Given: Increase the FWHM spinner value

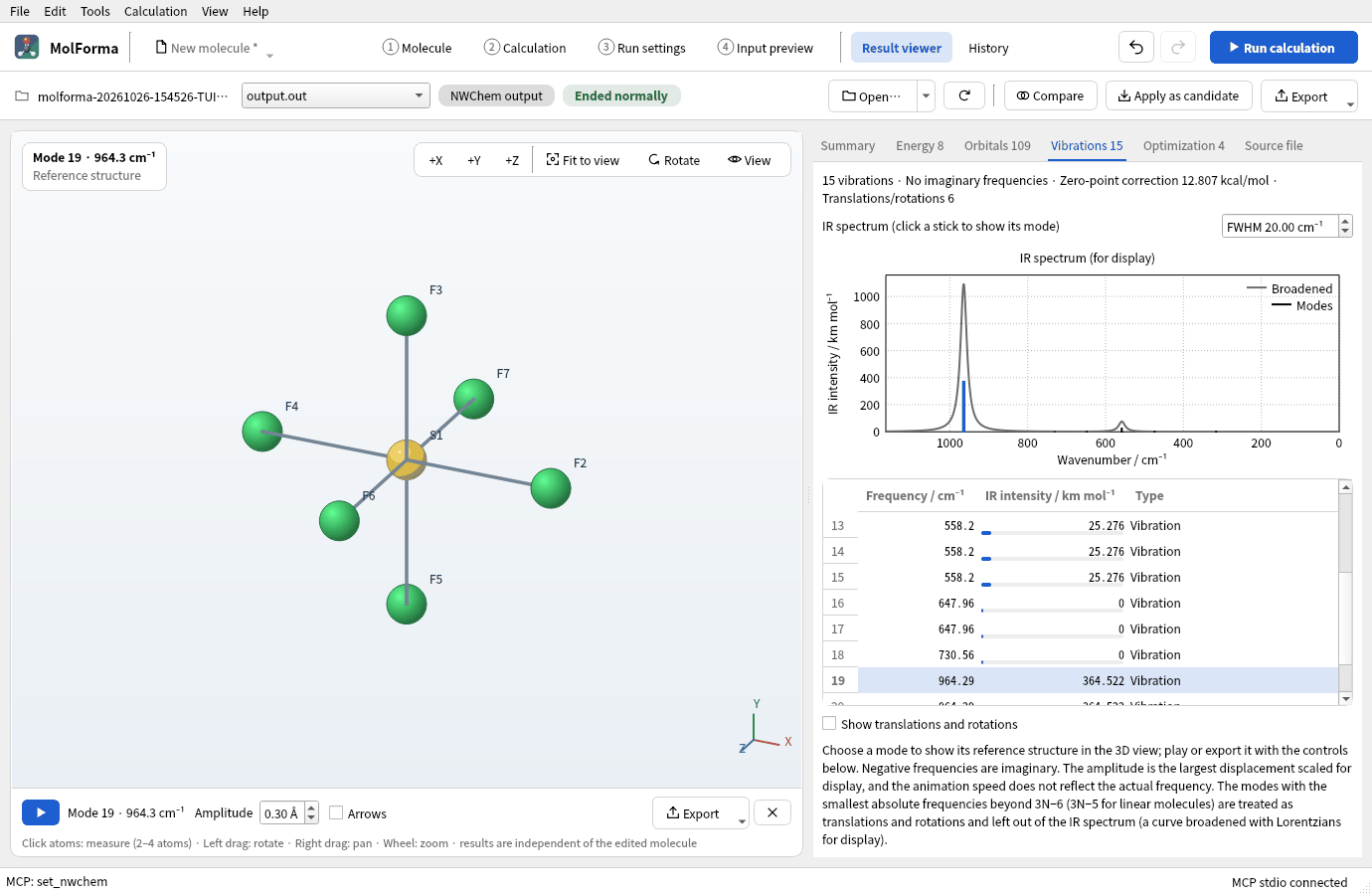Looking at the screenshot, I should click(x=1345, y=221).
